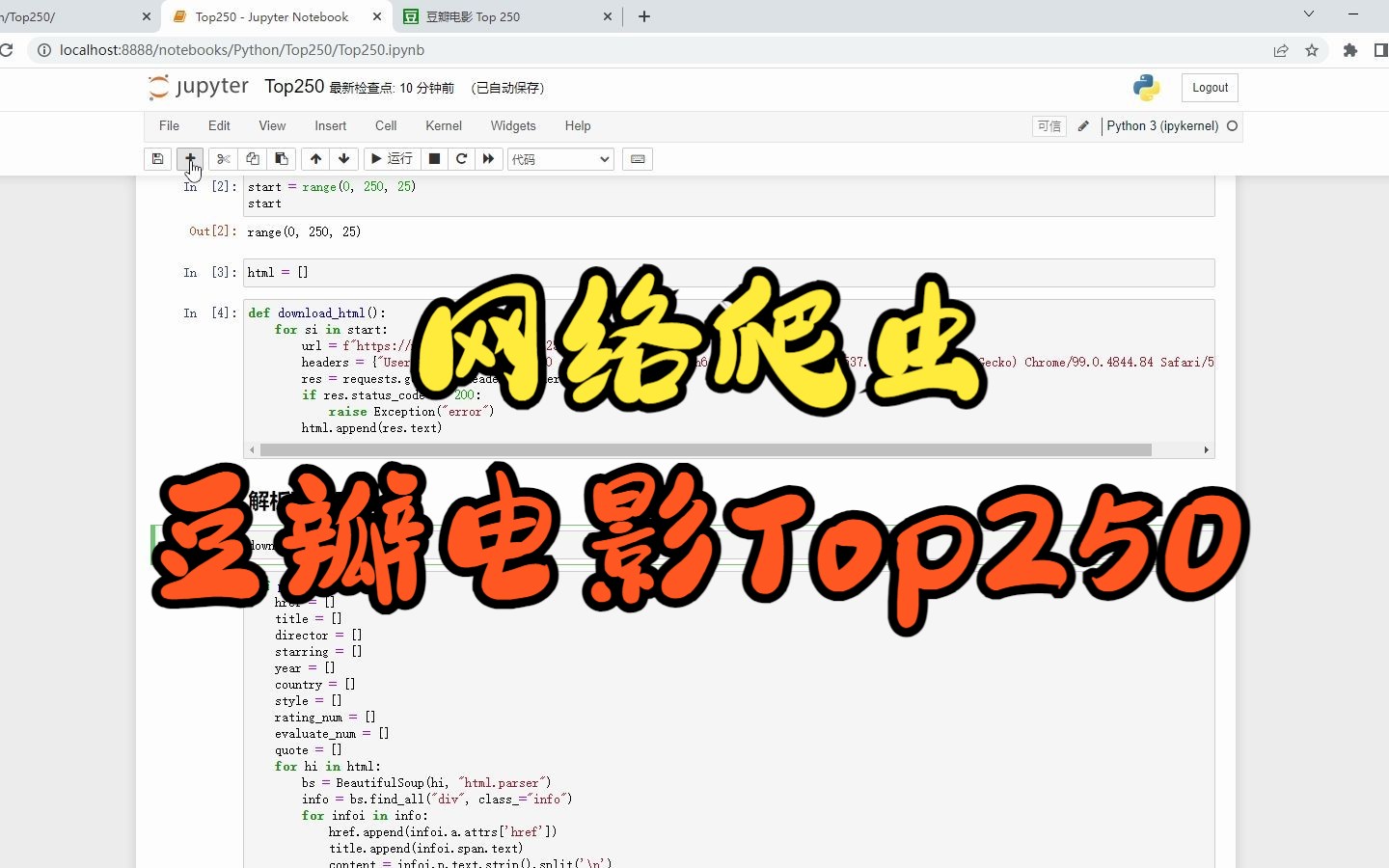
Task: Open the File menu
Action: (169, 126)
